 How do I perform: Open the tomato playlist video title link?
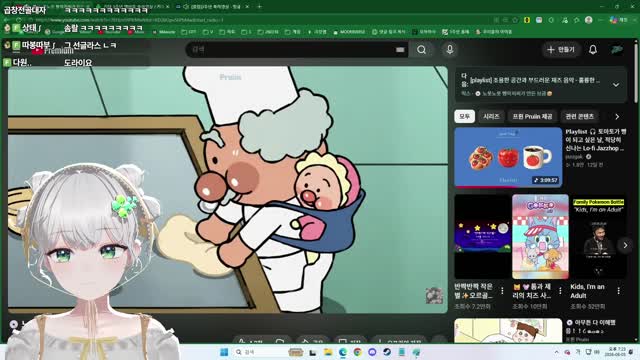[x=596, y=140]
